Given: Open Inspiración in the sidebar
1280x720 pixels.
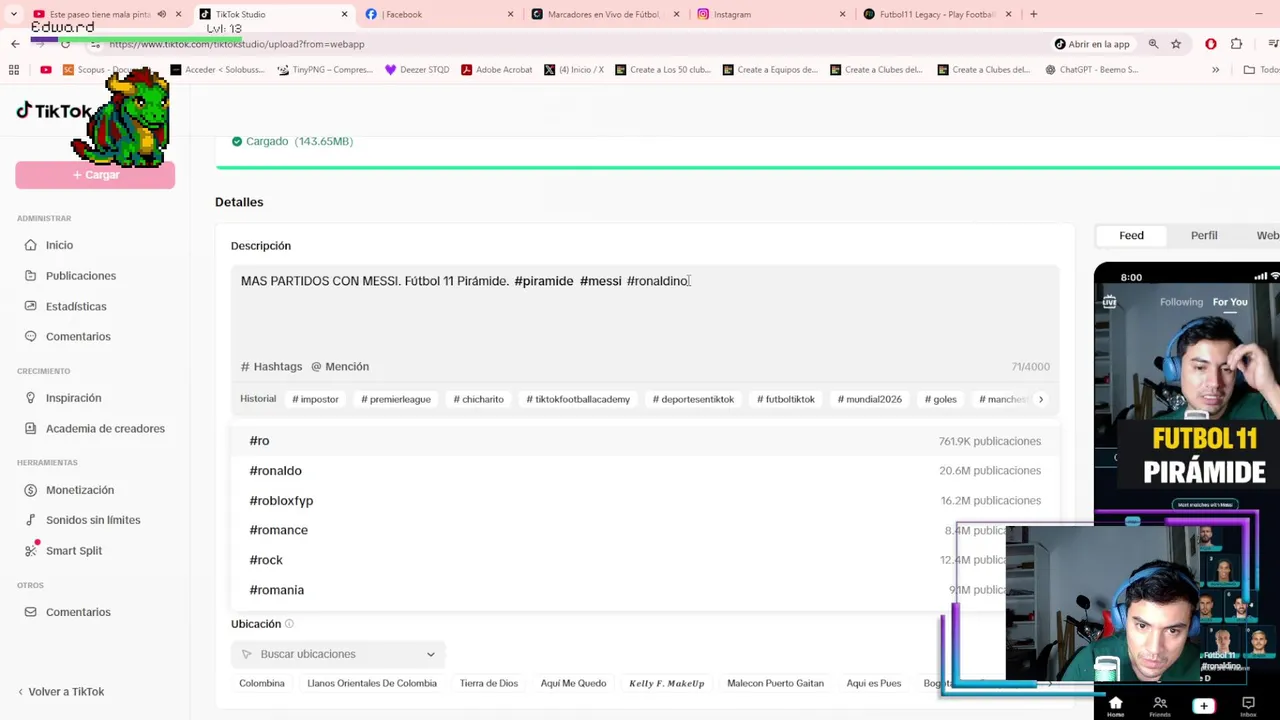Looking at the screenshot, I should pos(73,398).
